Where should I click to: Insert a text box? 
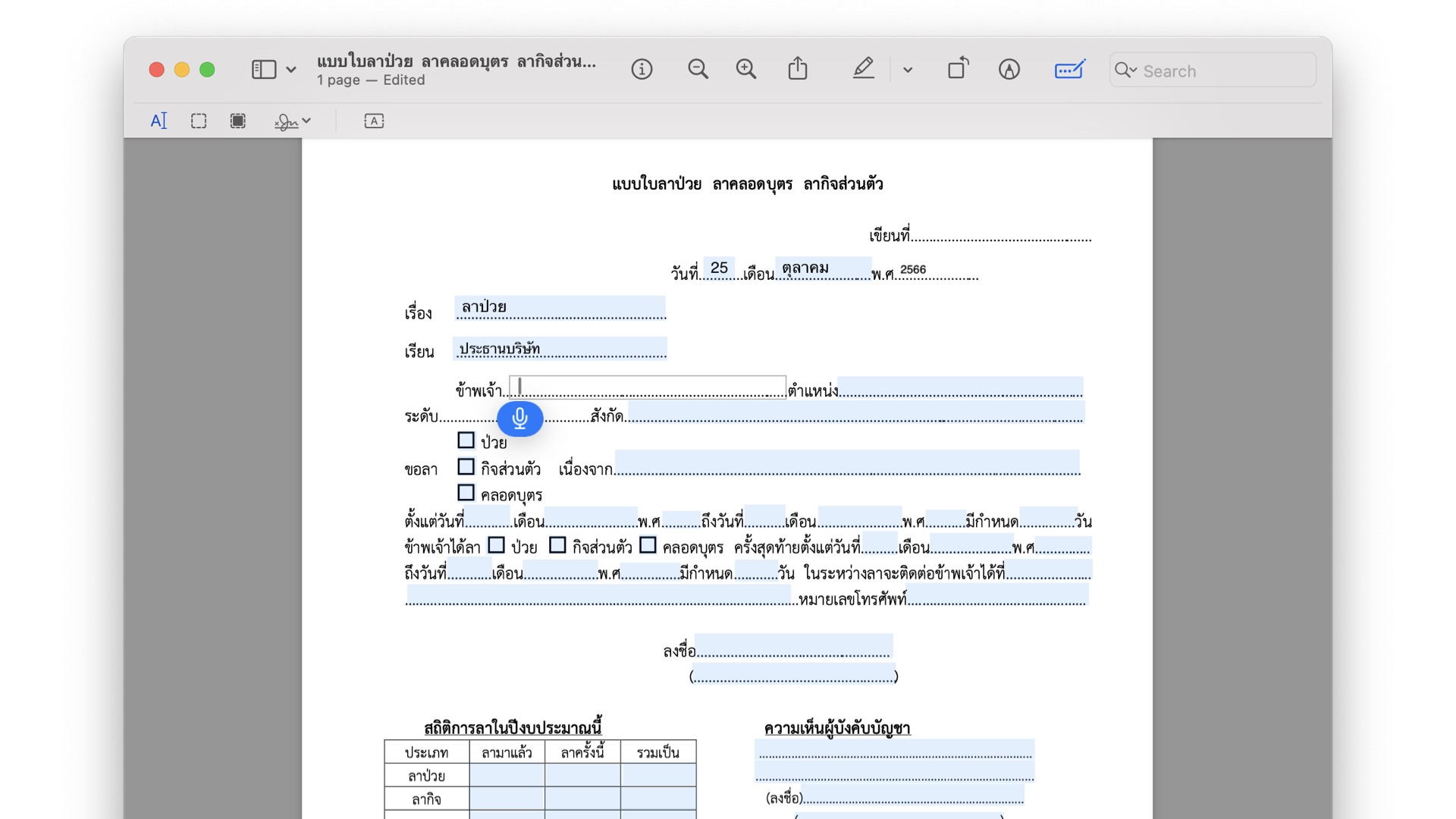[x=374, y=121]
